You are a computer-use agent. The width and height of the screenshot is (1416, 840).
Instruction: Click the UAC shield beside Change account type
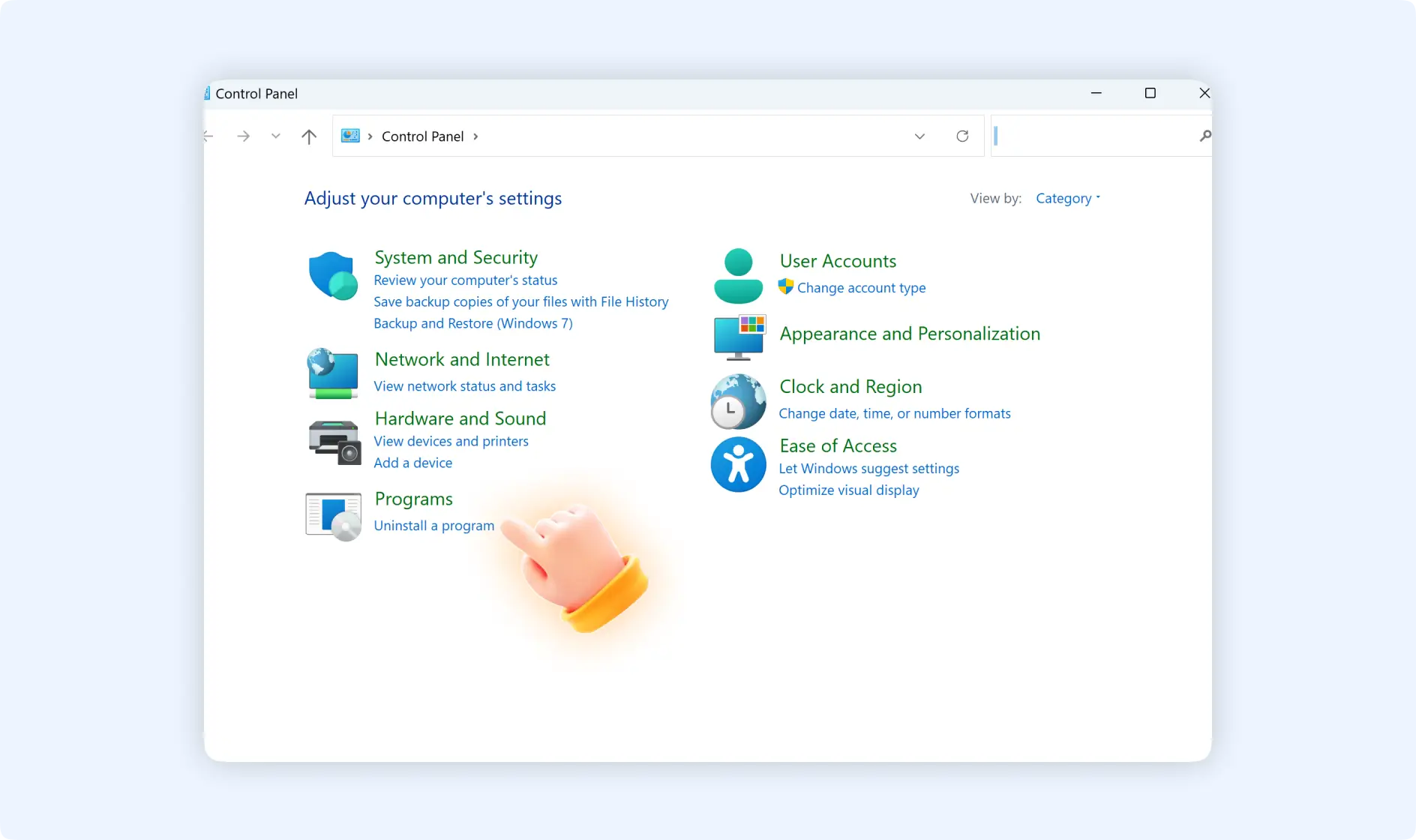785,286
